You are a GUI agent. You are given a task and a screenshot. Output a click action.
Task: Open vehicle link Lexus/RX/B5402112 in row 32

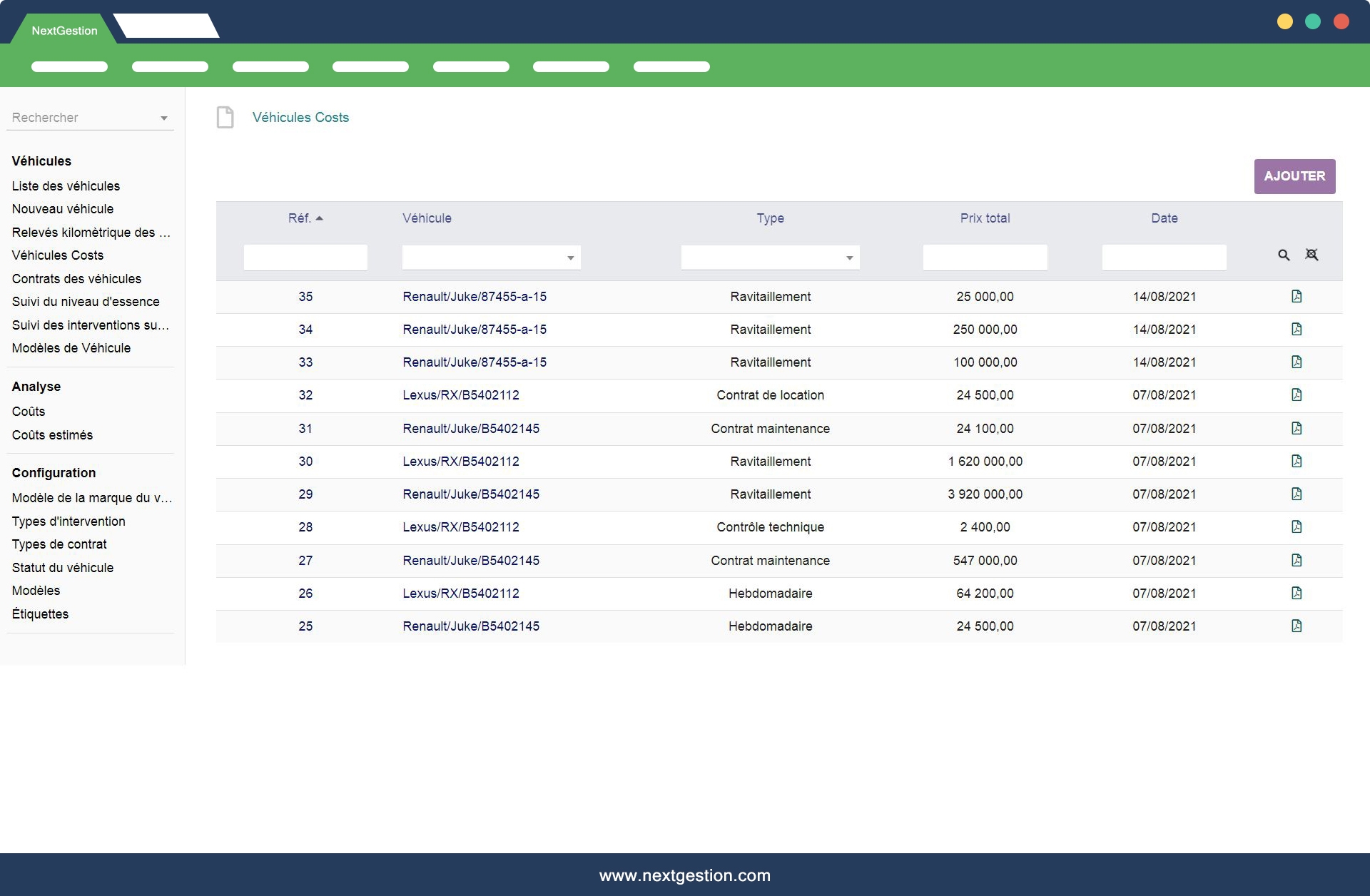[461, 395]
